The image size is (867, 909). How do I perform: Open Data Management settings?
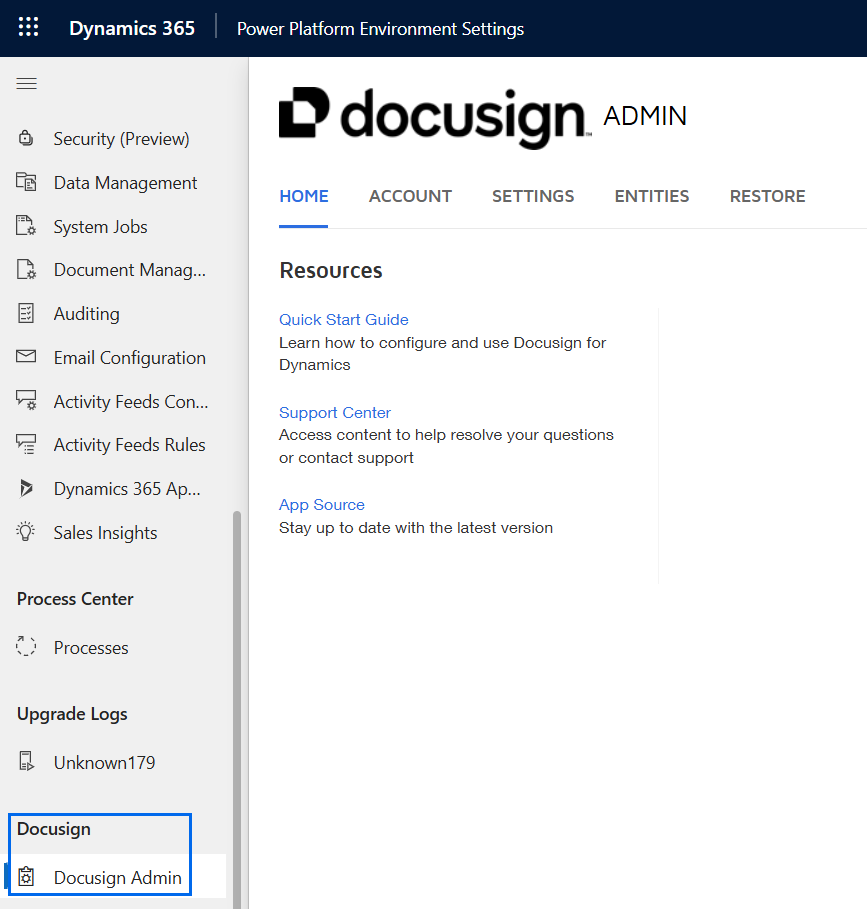(125, 183)
